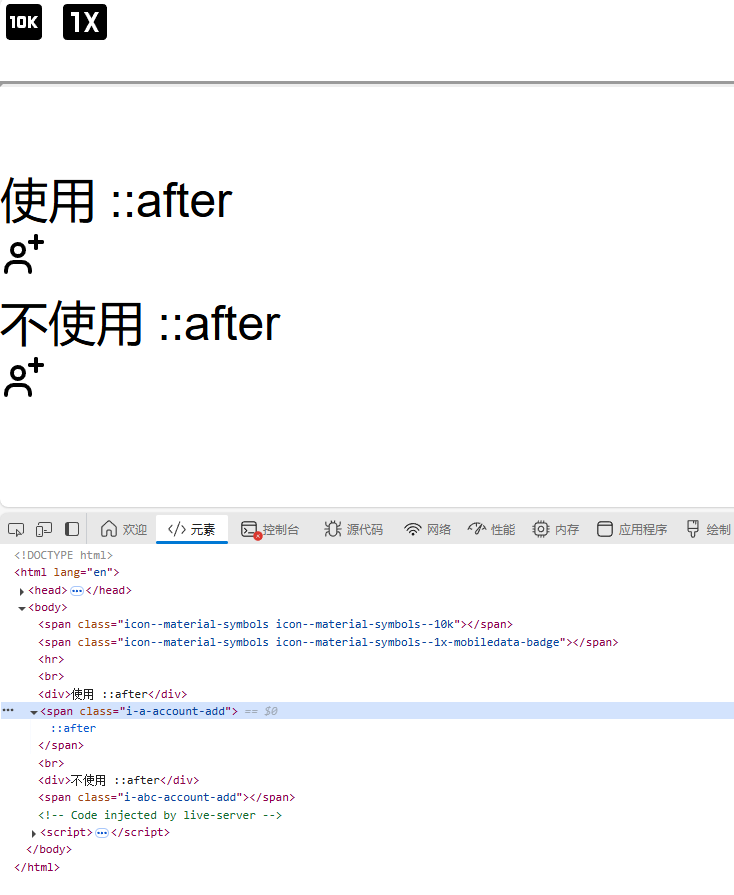This screenshot has height=895, width=734.
Task: Click the 不使用 ::after heading text
Action: pyautogui.click(x=140, y=324)
